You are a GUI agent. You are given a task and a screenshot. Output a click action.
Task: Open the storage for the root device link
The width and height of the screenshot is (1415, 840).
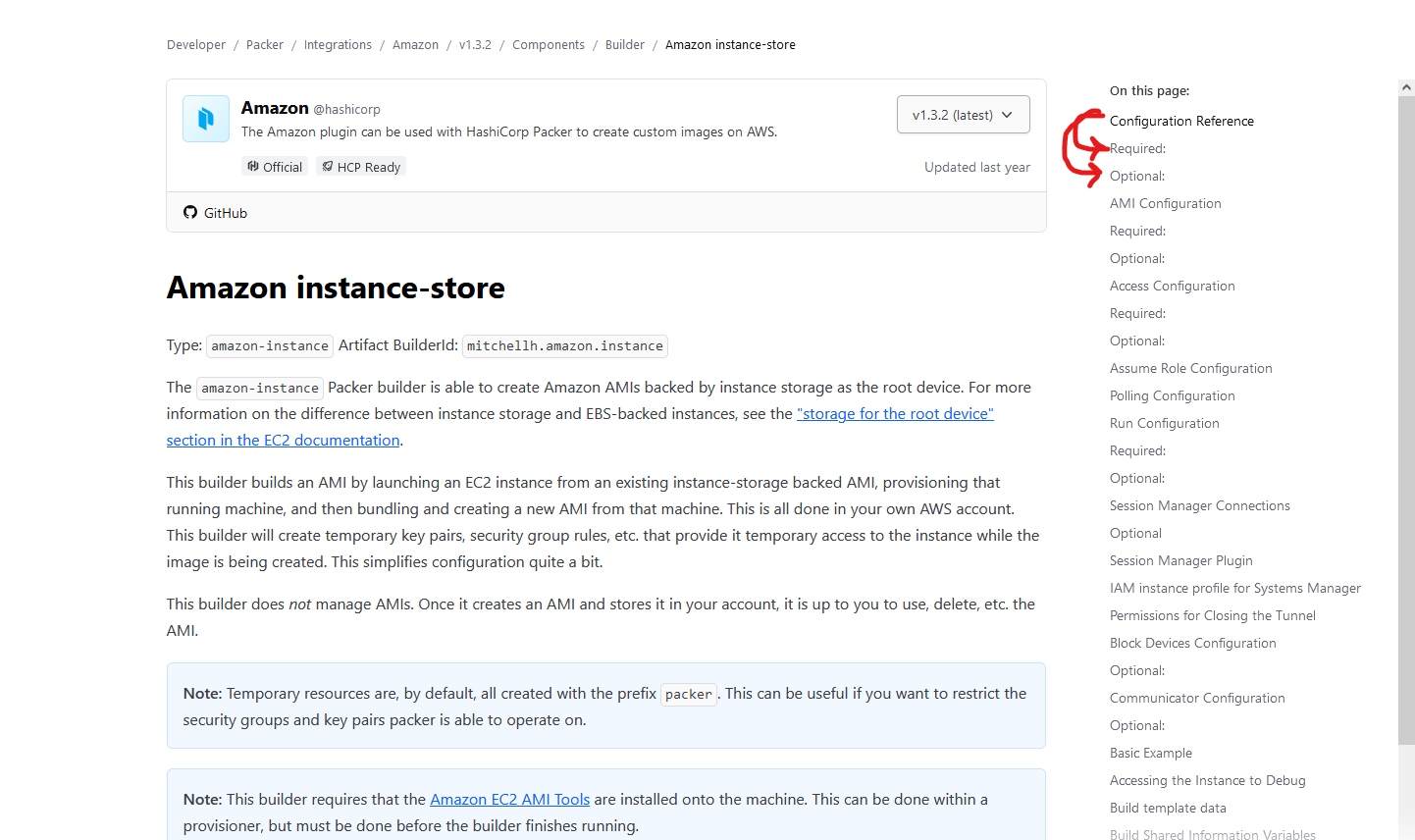894,413
